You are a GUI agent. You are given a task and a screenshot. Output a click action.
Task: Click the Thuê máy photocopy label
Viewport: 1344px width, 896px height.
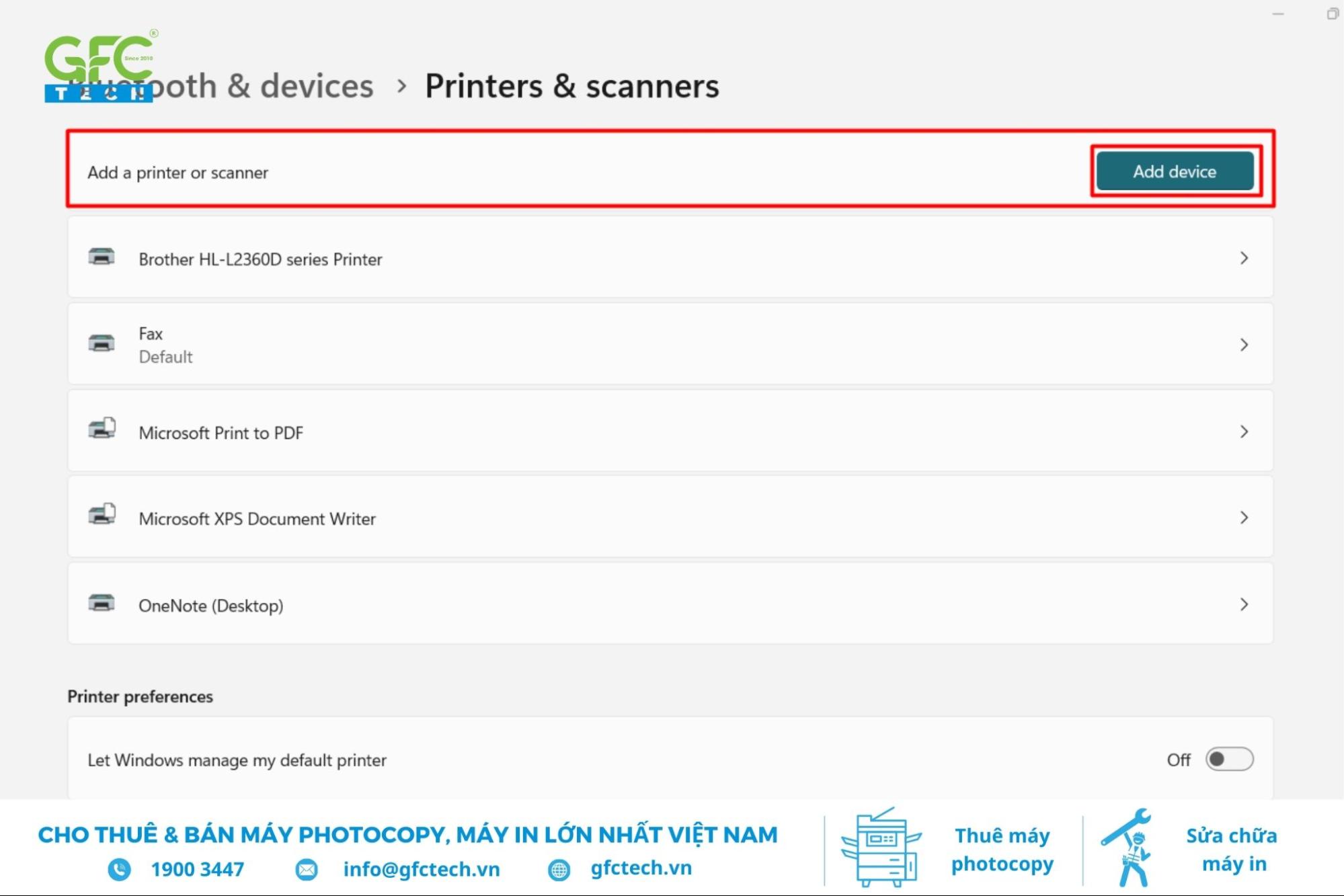click(1002, 850)
